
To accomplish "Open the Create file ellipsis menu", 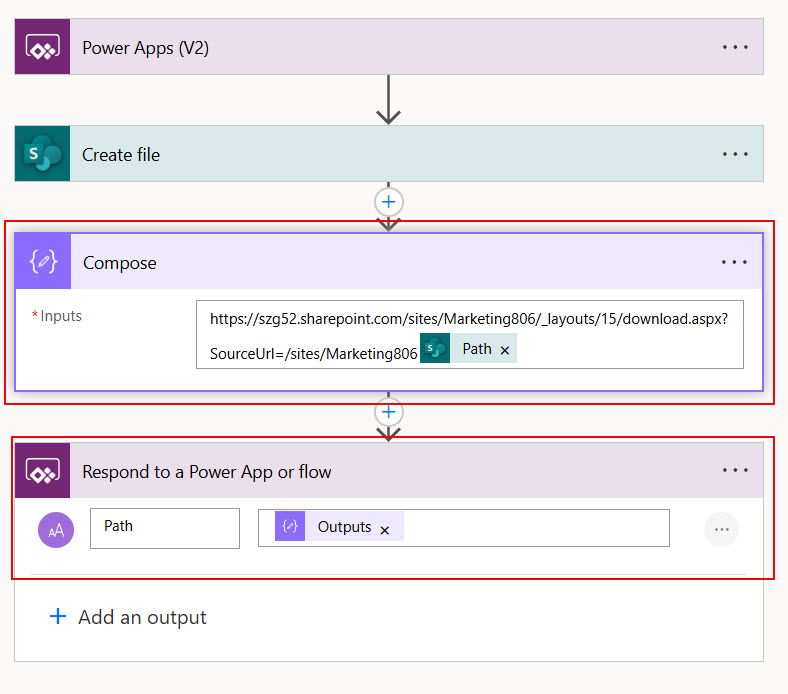I will click(x=735, y=154).
